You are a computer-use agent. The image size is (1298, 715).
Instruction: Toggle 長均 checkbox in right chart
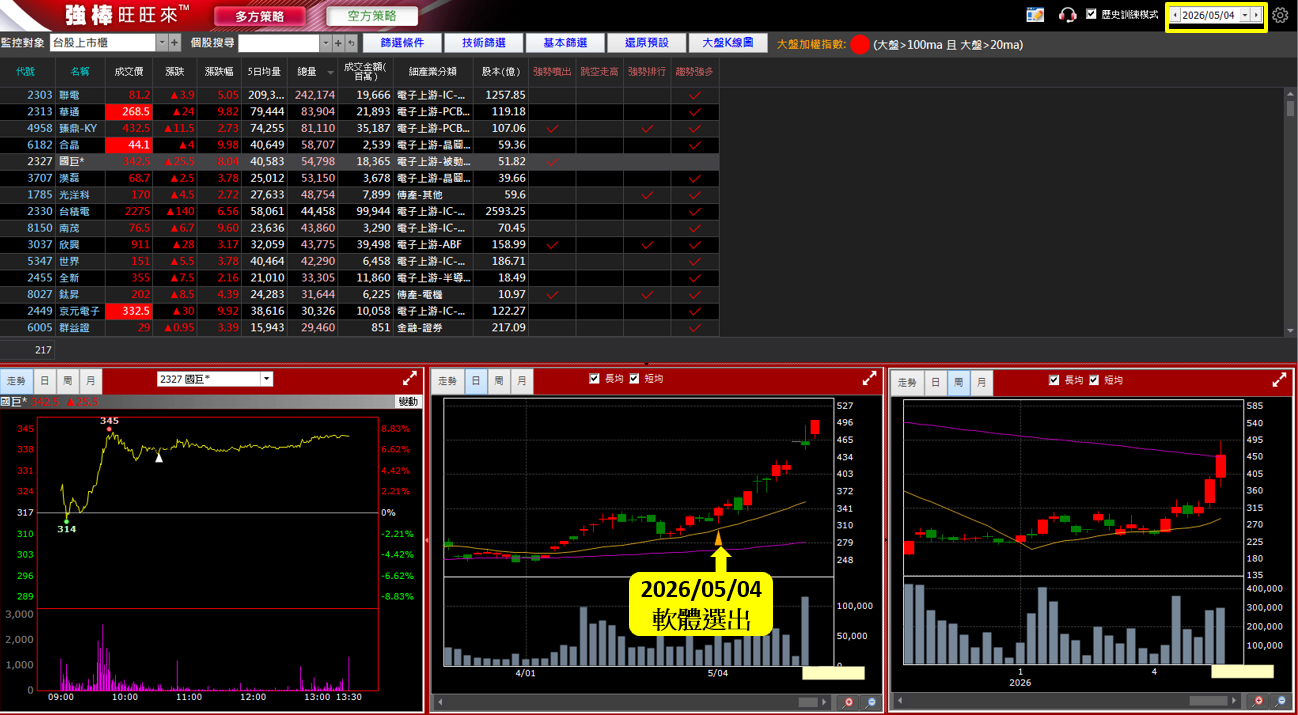1055,380
